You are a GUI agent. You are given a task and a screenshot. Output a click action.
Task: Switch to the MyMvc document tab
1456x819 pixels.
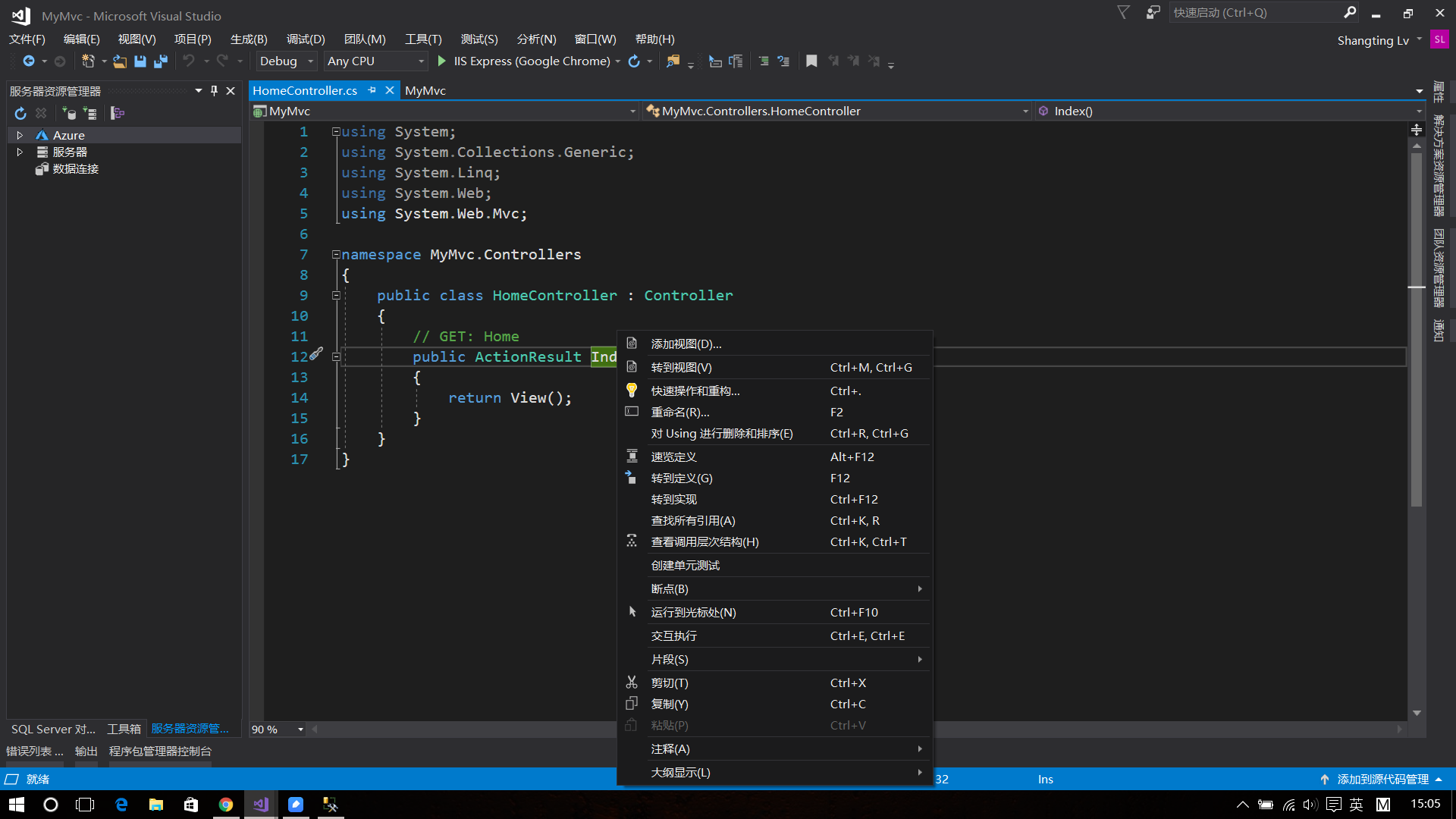(x=425, y=90)
